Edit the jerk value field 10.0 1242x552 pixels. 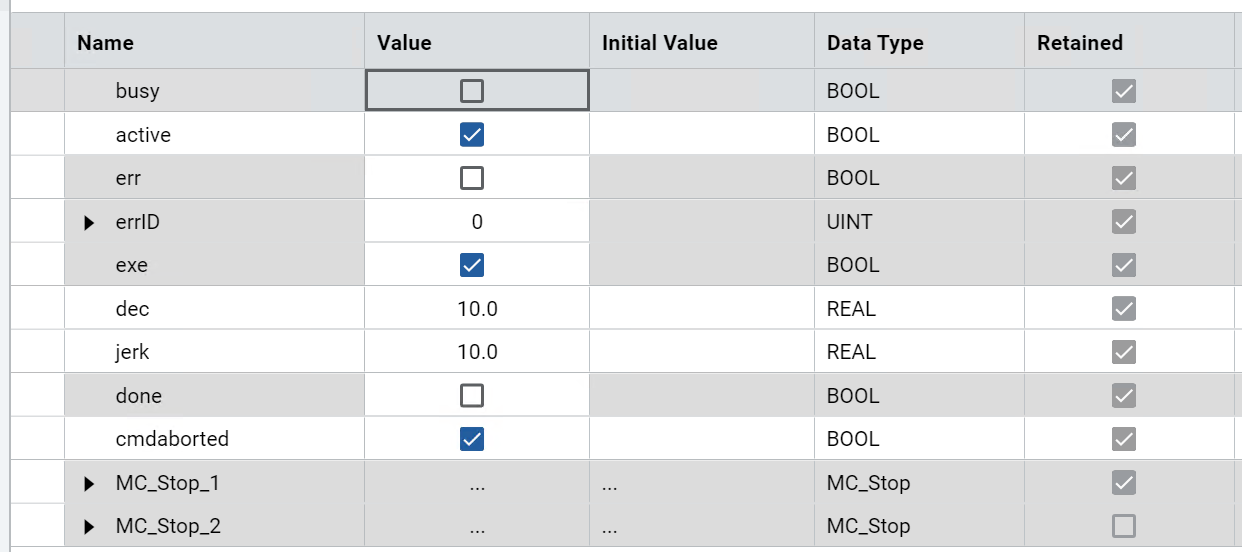pyautogui.click(x=477, y=352)
